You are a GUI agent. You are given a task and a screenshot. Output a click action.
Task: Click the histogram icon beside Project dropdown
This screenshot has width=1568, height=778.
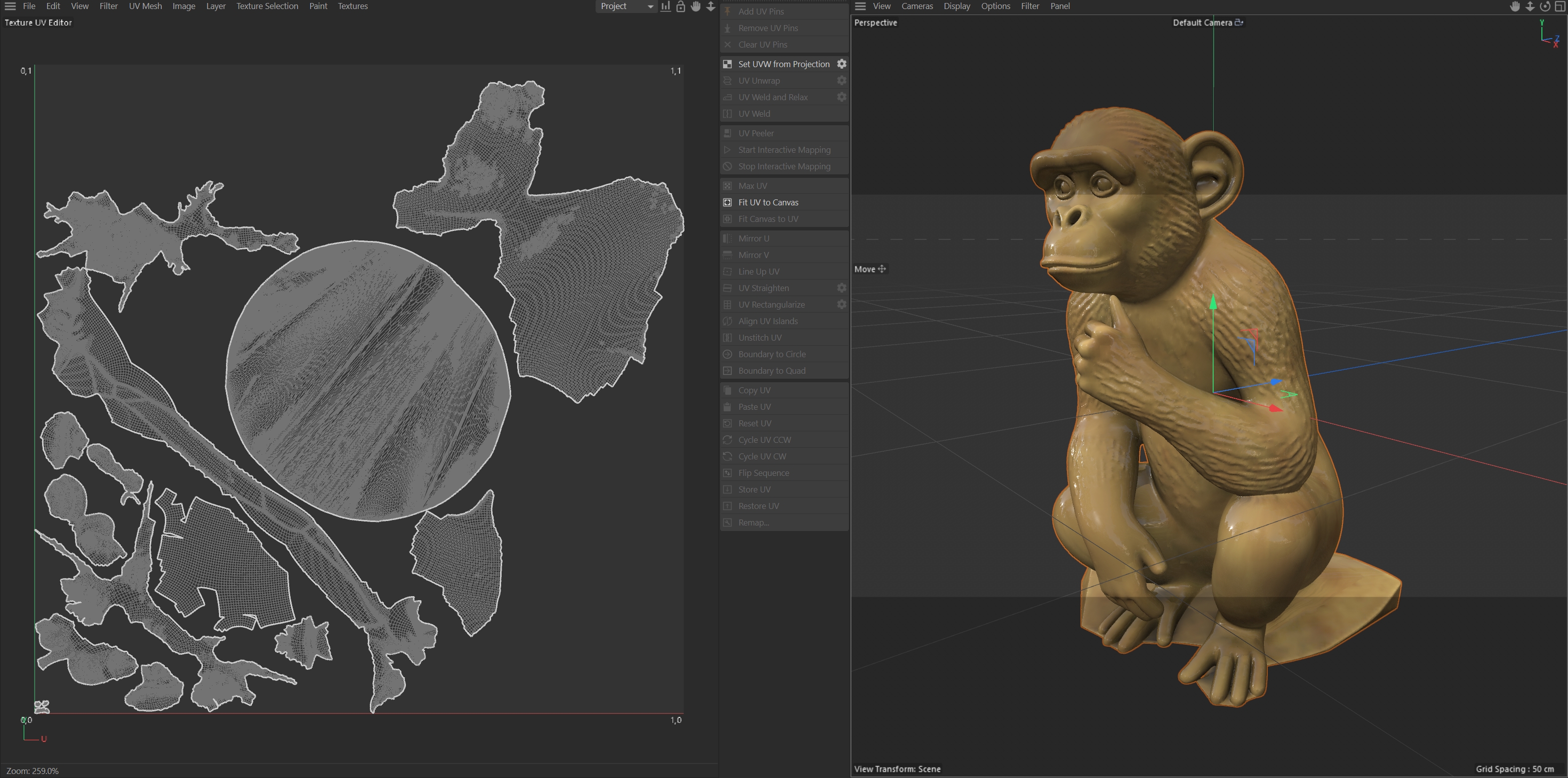[666, 6]
